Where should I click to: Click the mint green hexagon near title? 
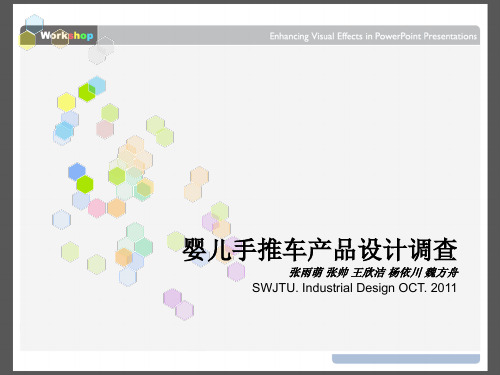[144, 247]
